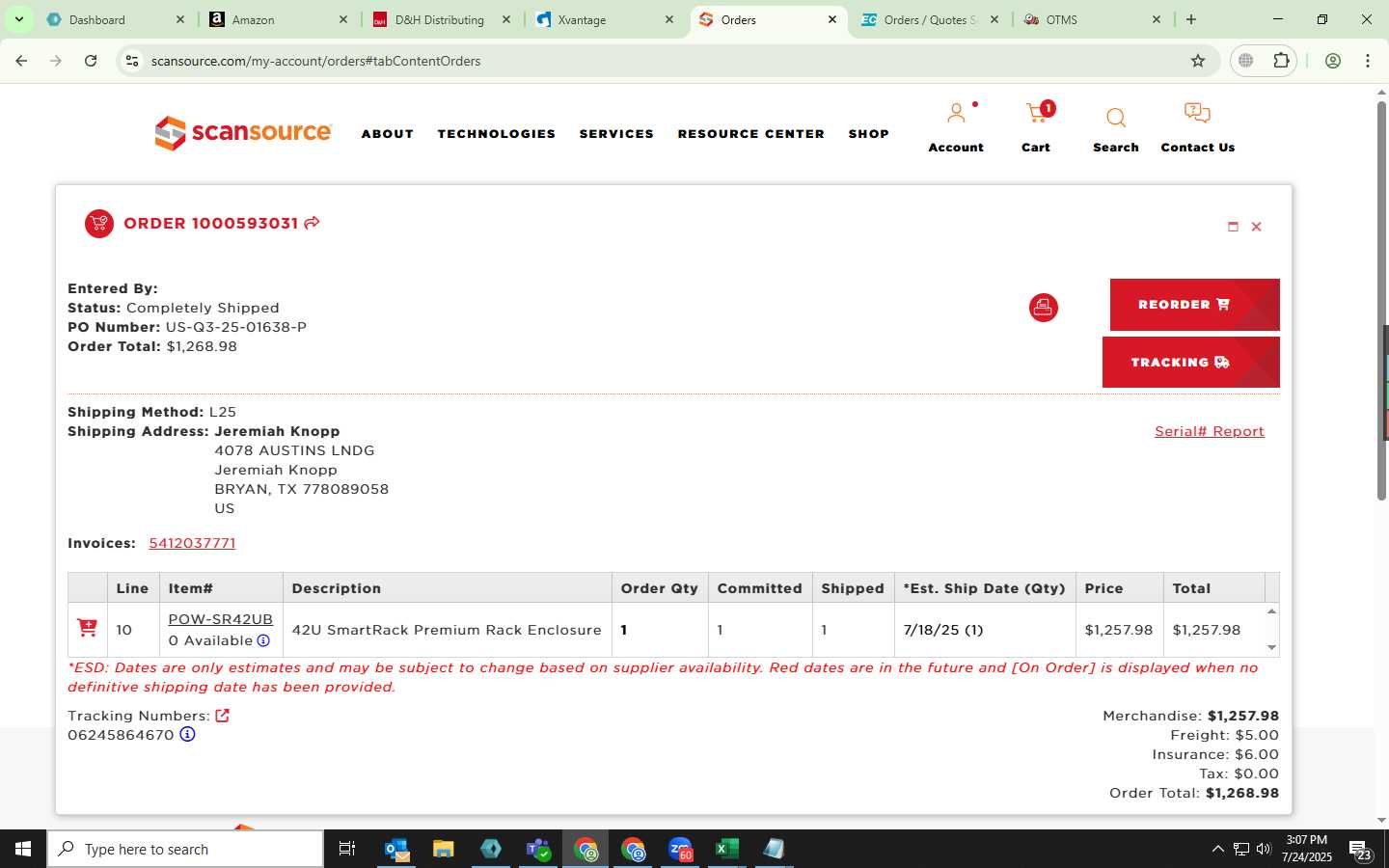1389x868 pixels.
Task: Open Chrome three-dot menu
Action: [x=1368, y=61]
